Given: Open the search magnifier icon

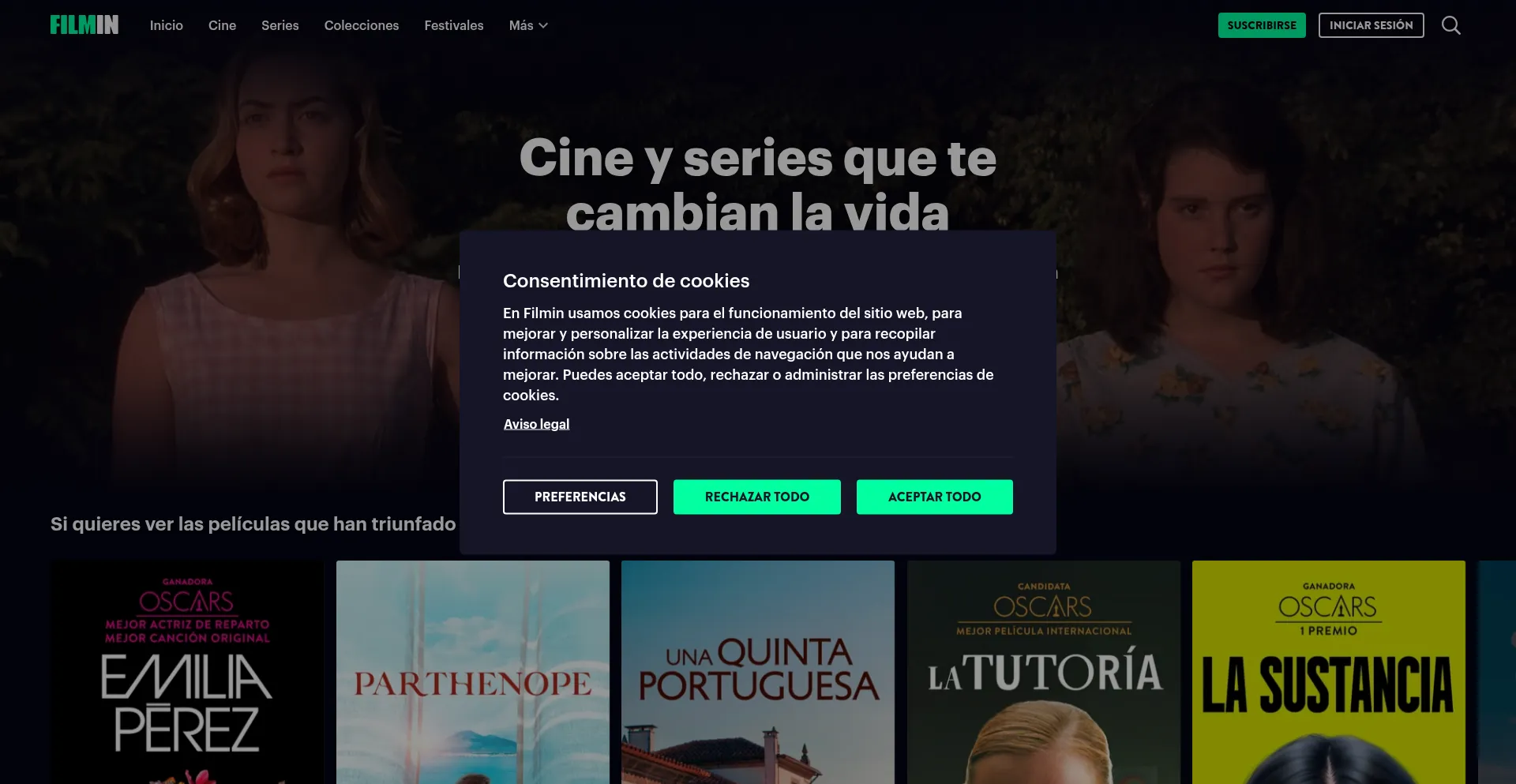Looking at the screenshot, I should pos(1450,25).
